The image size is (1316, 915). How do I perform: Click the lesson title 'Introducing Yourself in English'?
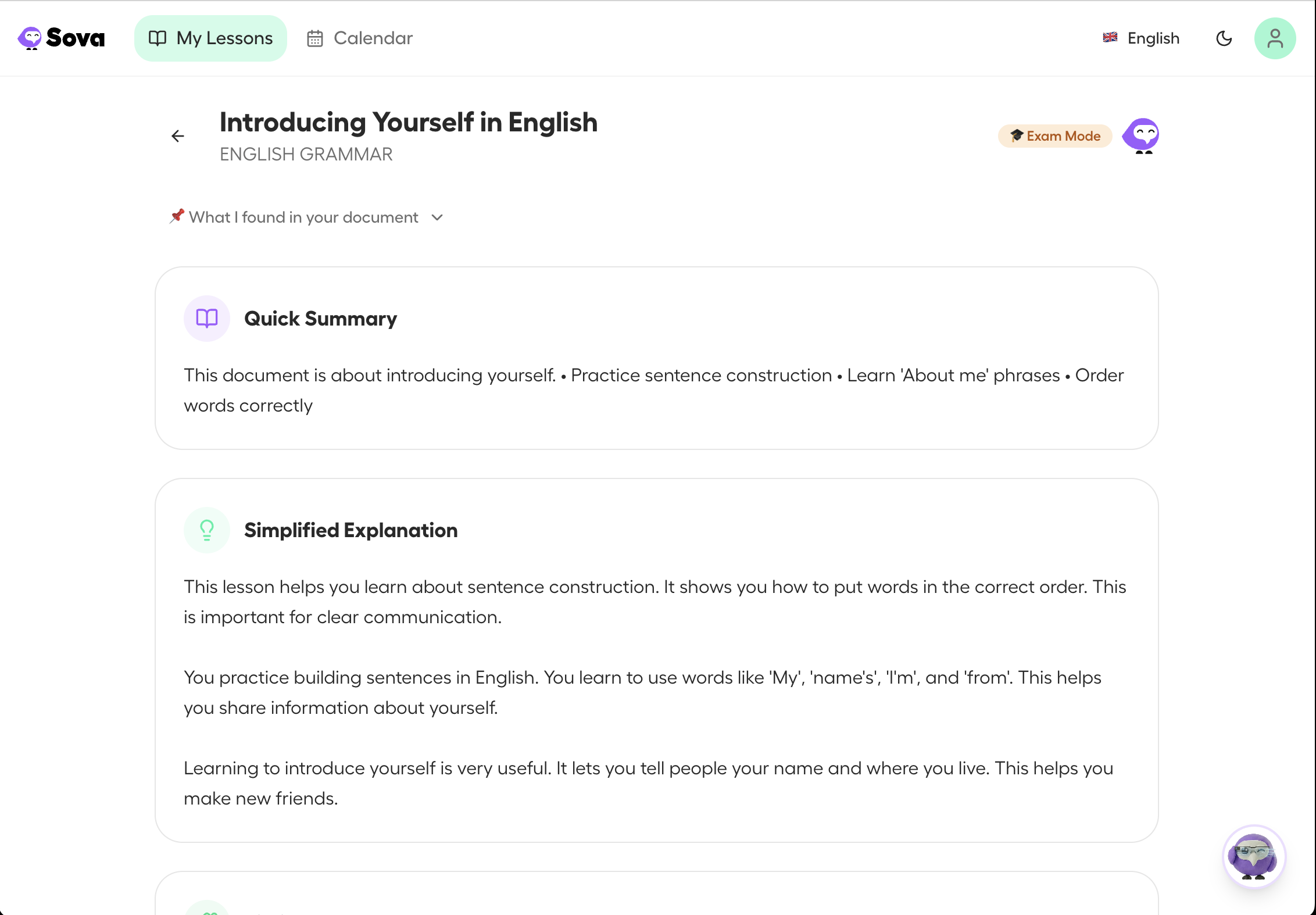coord(409,122)
